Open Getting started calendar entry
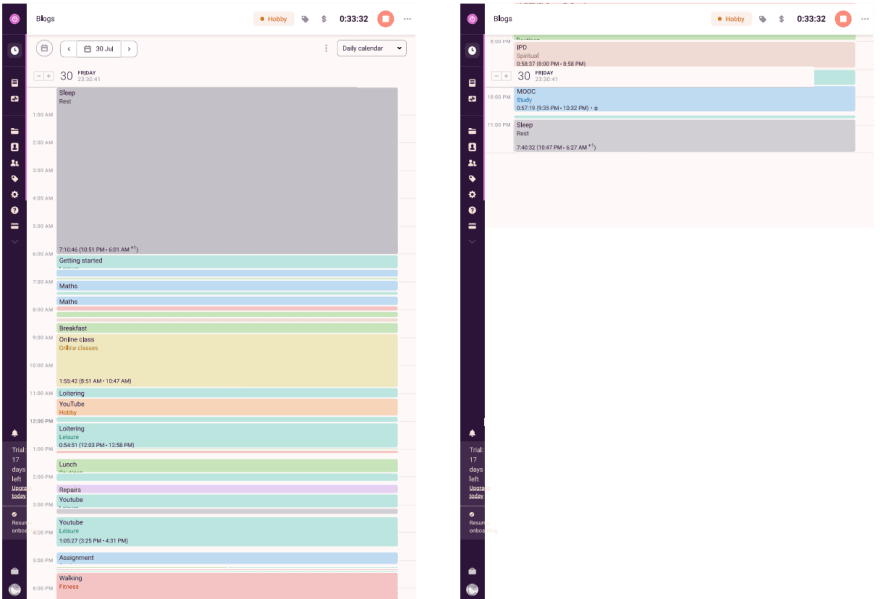 point(227,262)
